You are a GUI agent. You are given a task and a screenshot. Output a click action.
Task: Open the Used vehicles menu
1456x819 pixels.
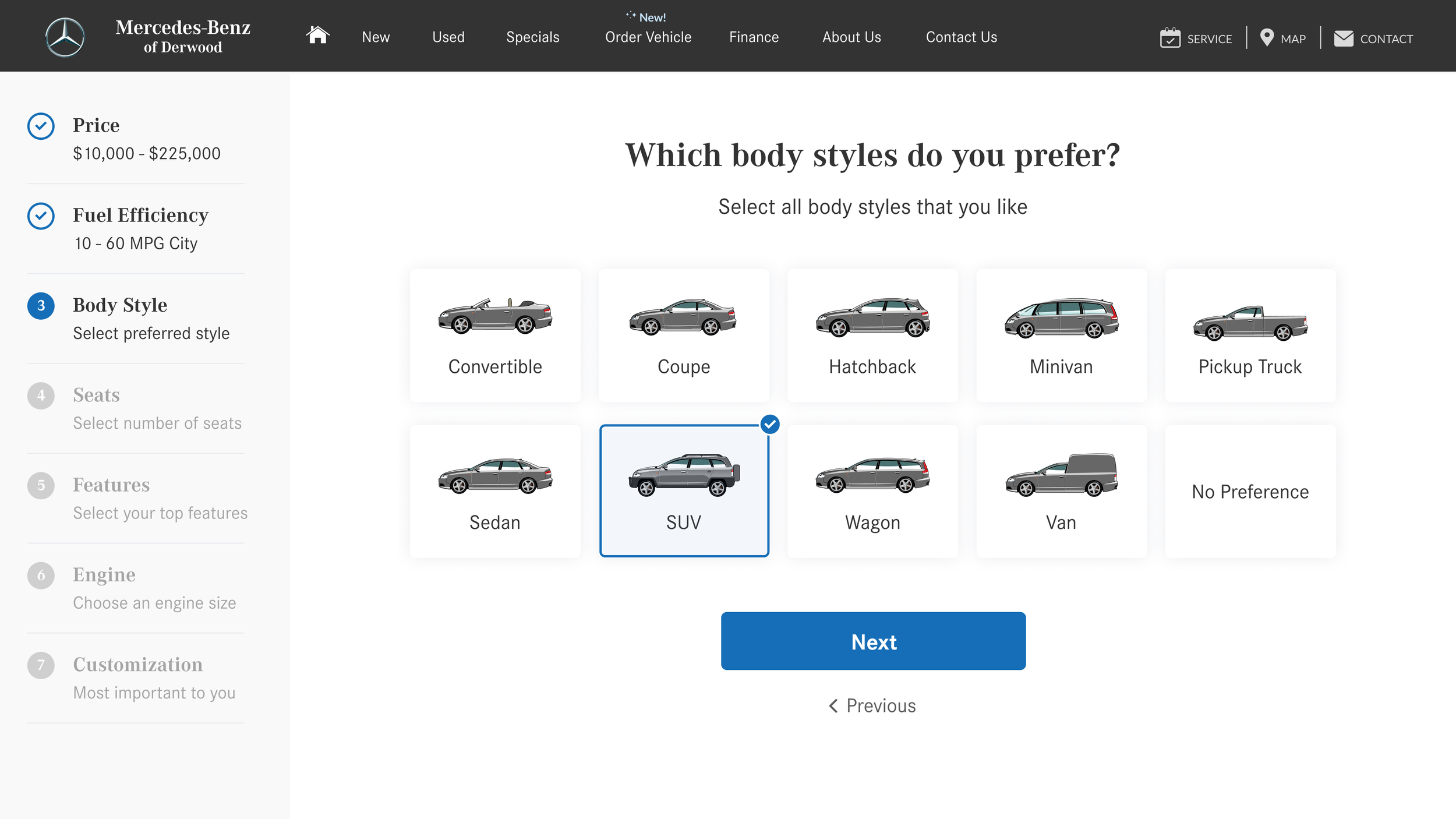(x=448, y=37)
